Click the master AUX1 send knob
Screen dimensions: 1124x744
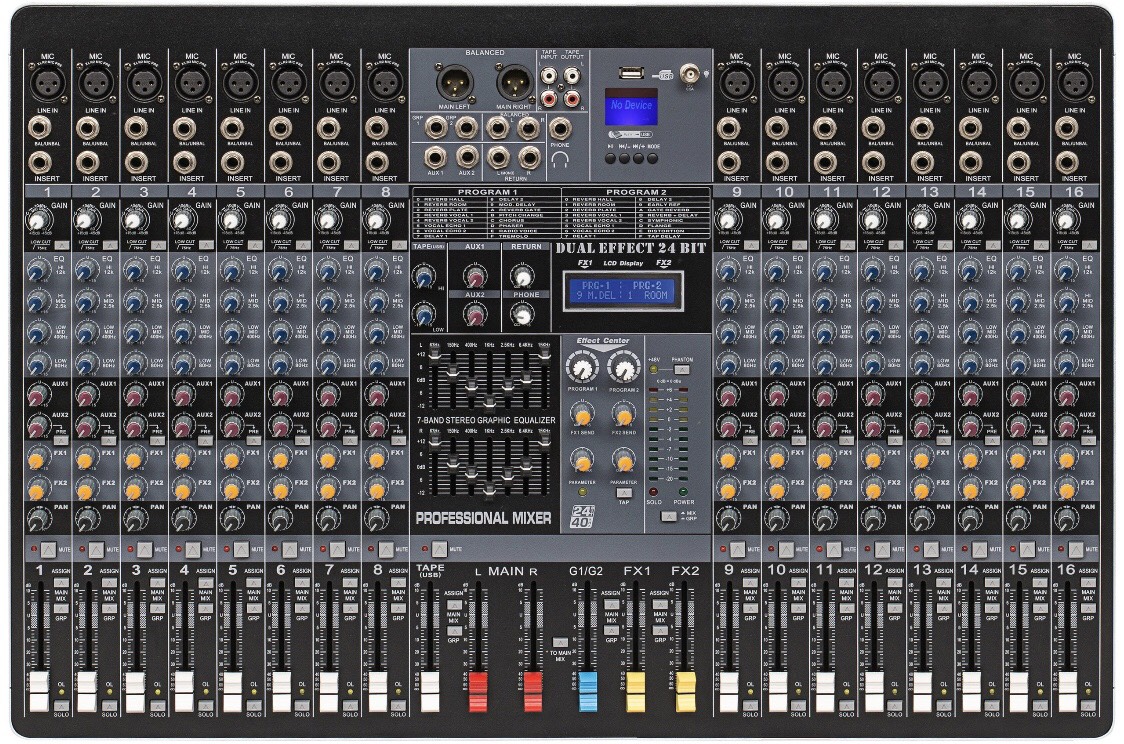tap(474, 275)
